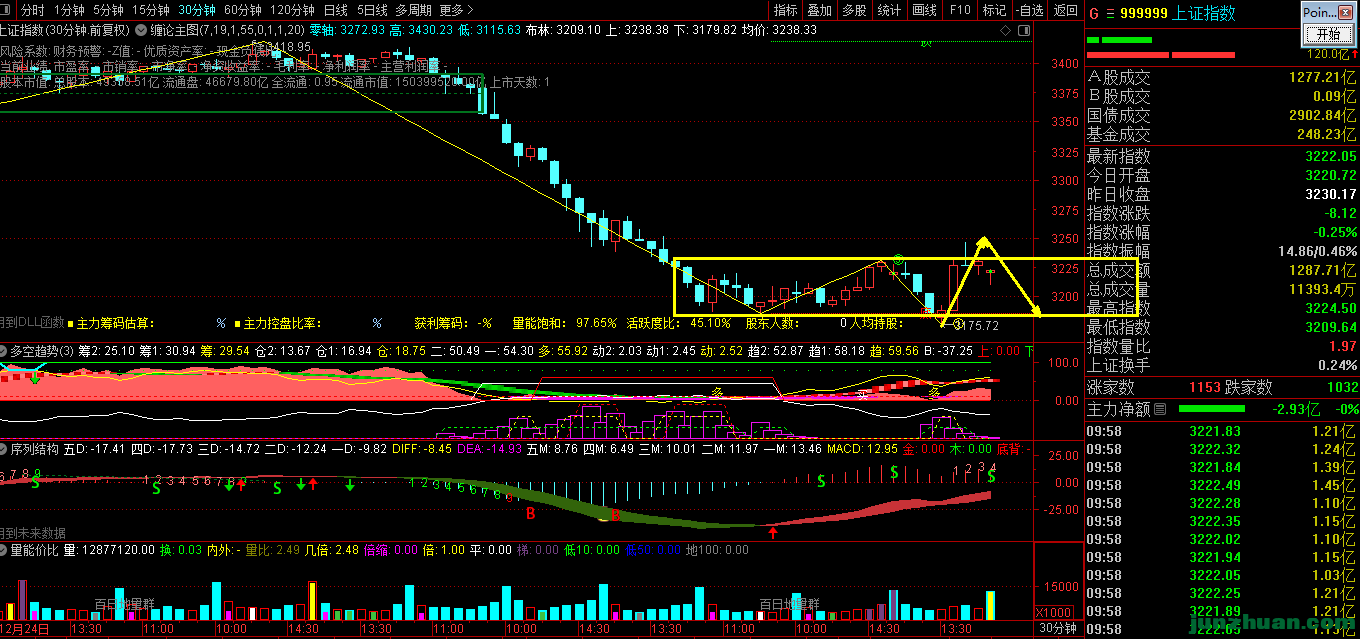Screen dimensions: 1360x639
Task: Click 涨家数 count 1153
Action: [1205, 387]
